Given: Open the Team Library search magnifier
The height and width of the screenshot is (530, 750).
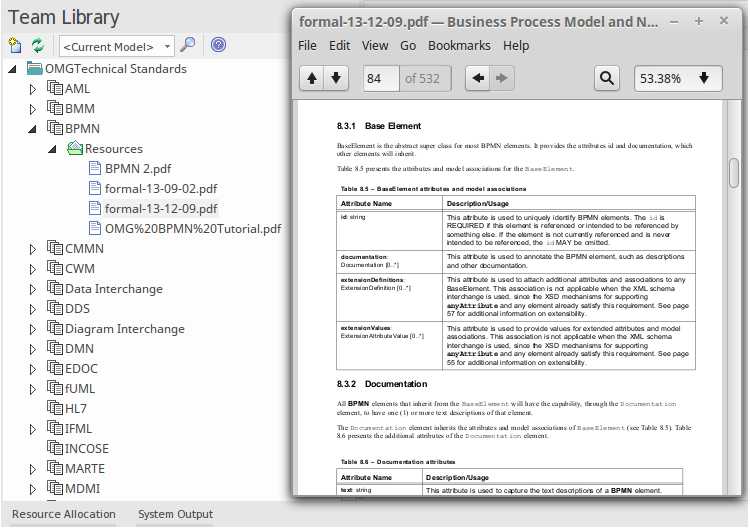Looking at the screenshot, I should pos(187,45).
